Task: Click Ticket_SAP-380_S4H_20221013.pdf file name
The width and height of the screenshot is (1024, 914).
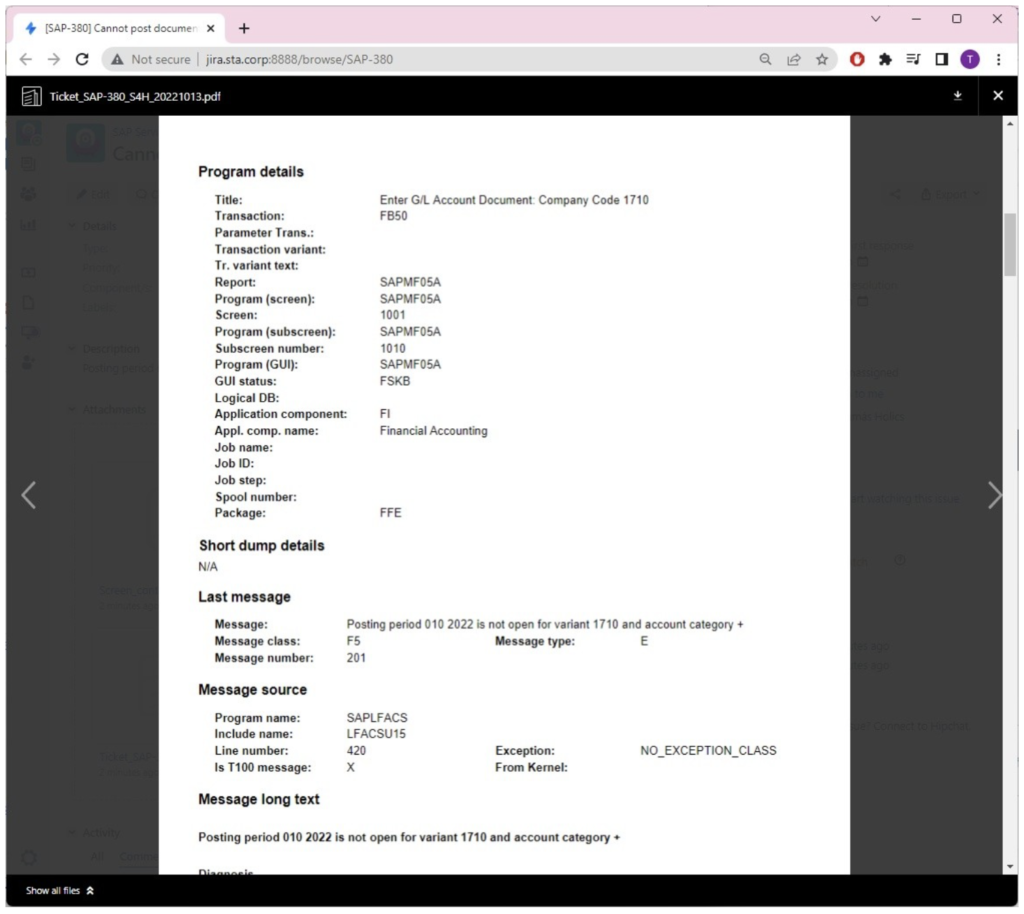Action: click(135, 97)
